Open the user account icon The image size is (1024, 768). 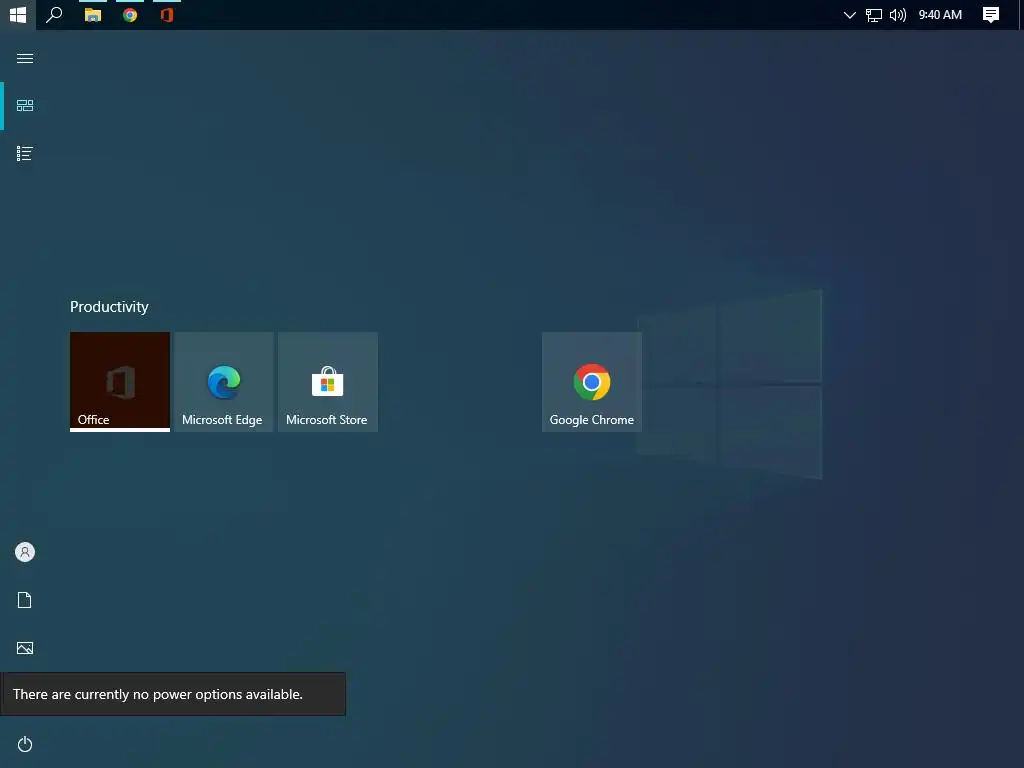click(x=25, y=552)
